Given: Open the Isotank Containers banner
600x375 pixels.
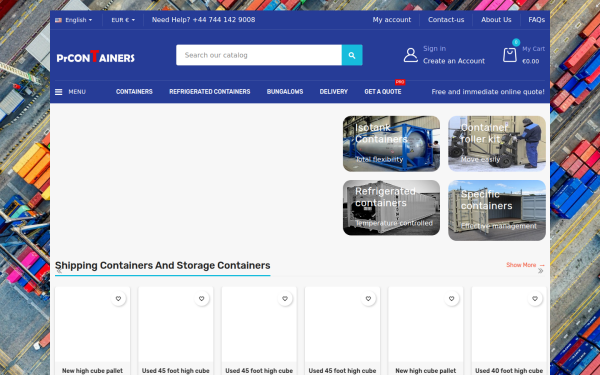Looking at the screenshot, I should pyautogui.click(x=391, y=144).
